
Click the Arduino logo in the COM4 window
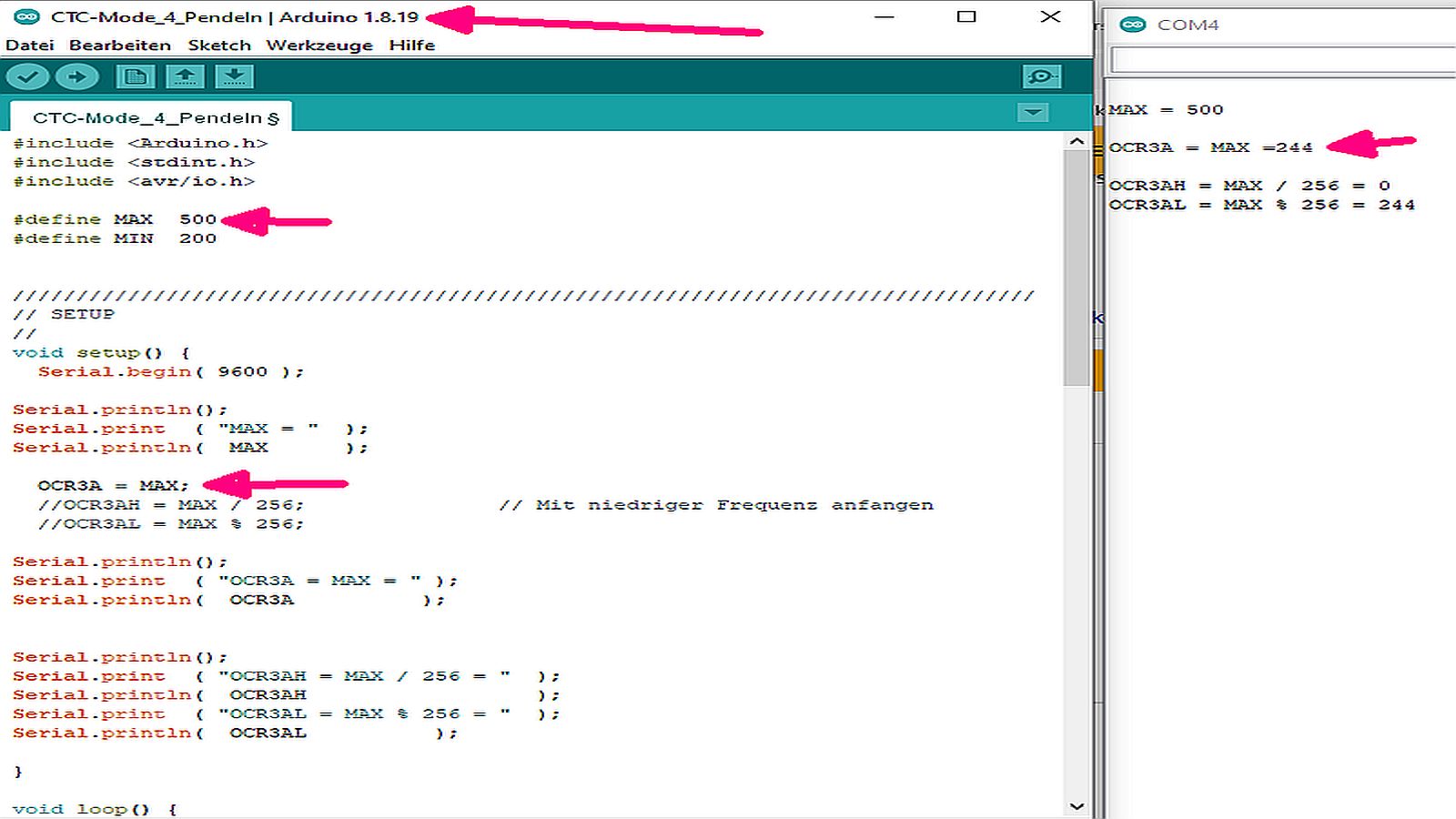click(x=1133, y=25)
